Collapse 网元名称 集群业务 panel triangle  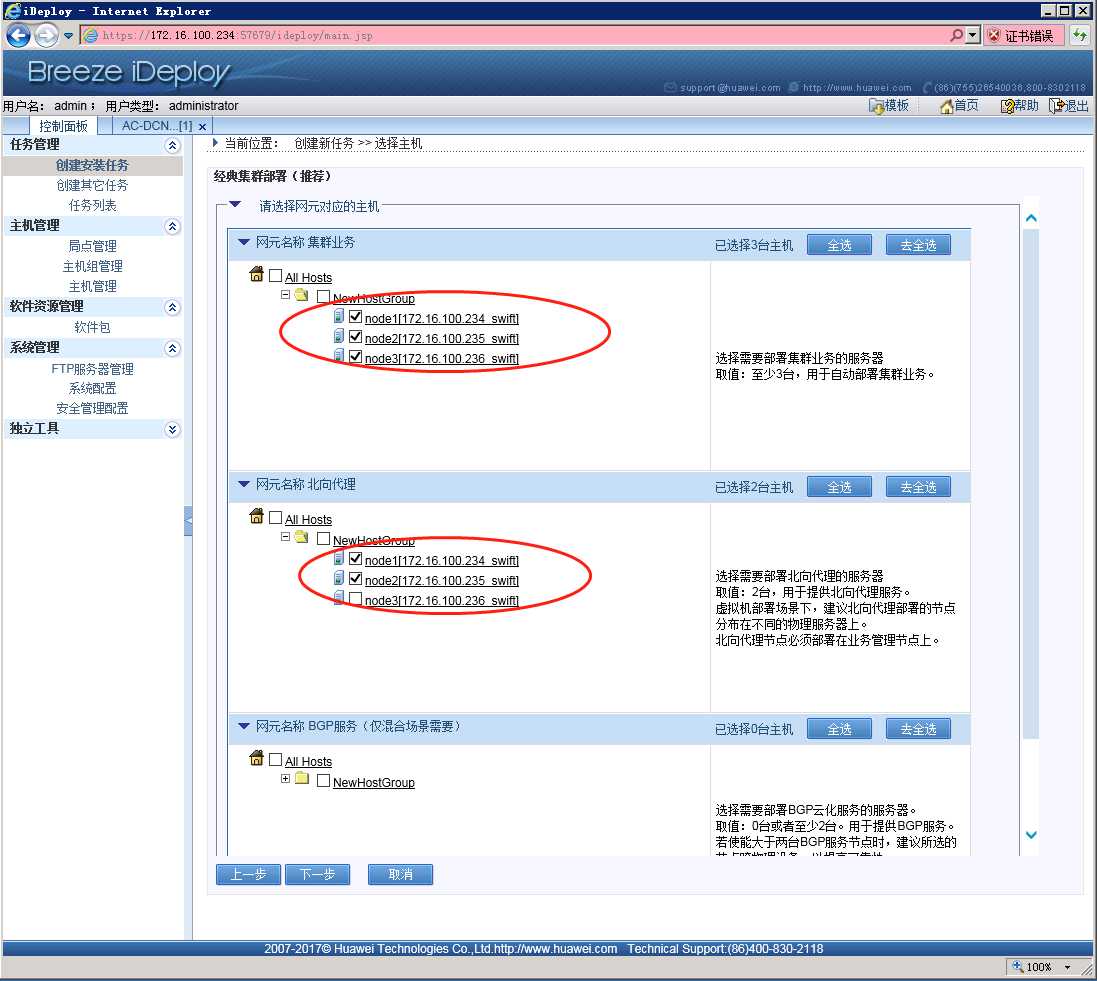pos(243,242)
